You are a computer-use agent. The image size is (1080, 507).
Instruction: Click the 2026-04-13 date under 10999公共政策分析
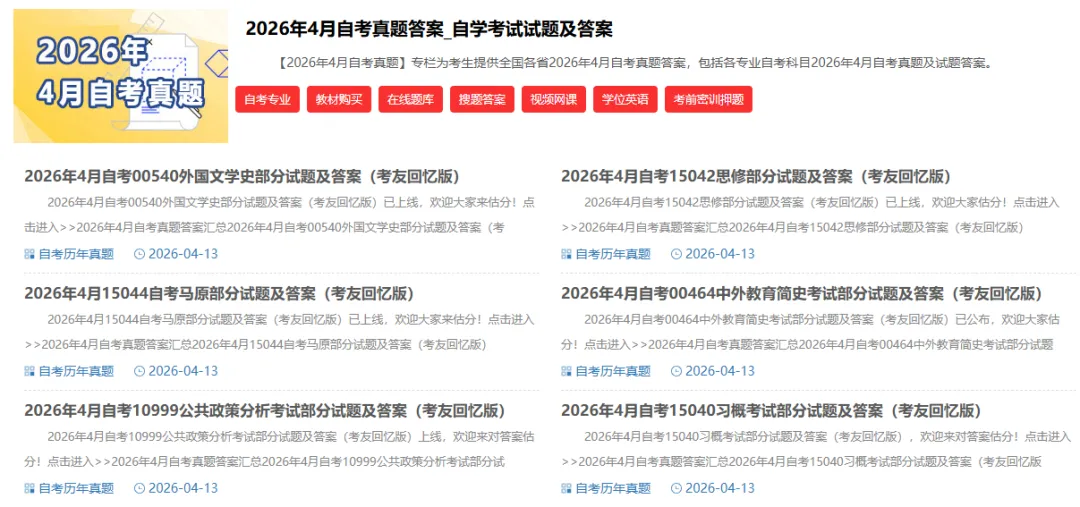[x=183, y=489]
